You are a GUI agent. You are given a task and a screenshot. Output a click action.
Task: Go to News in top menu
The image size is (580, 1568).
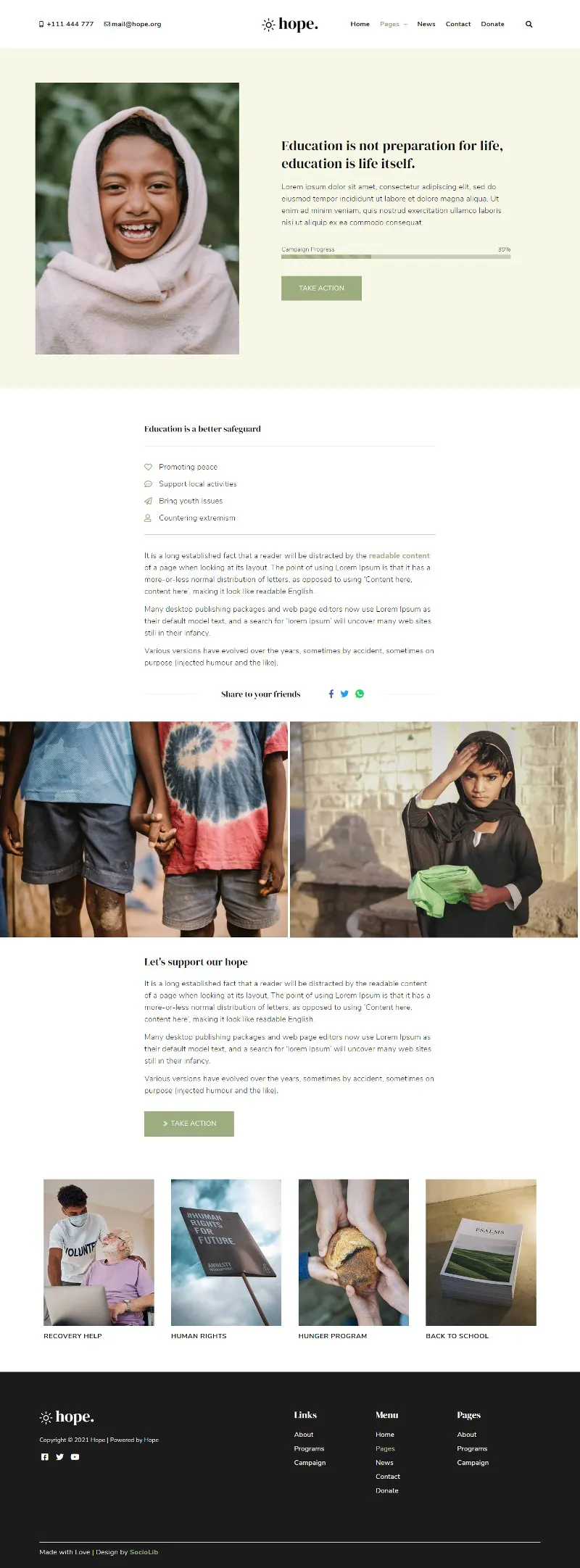pos(426,24)
